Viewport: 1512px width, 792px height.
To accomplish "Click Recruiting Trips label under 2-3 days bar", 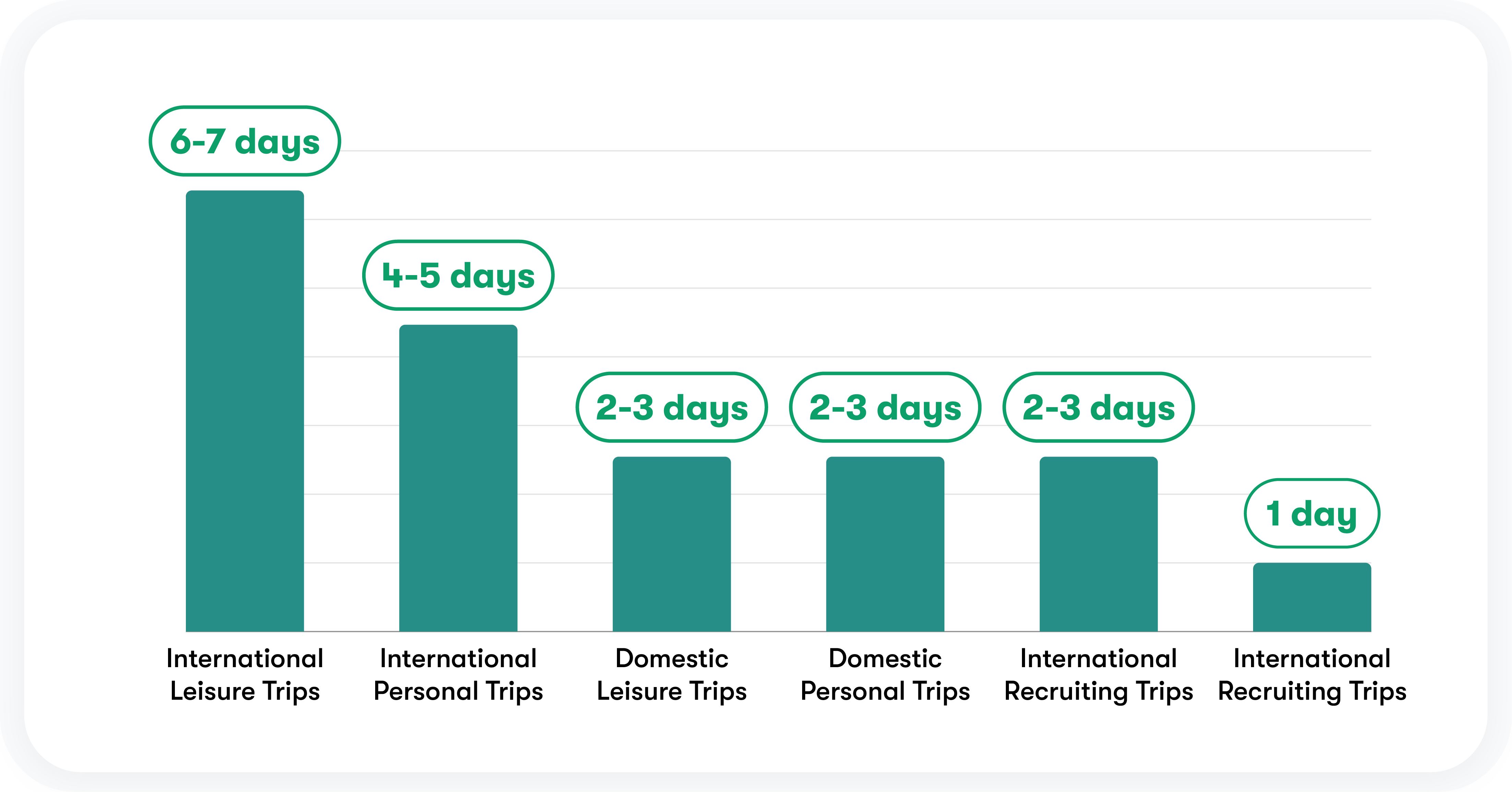I will pos(1098,675).
